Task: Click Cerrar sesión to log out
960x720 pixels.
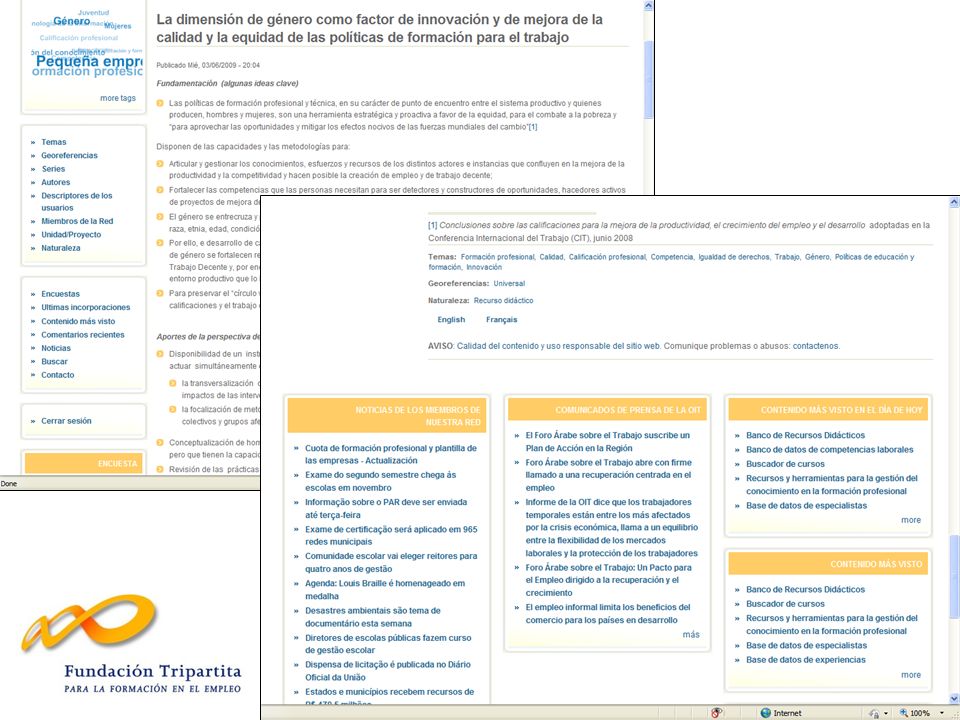Action: pyautogui.click(x=66, y=421)
